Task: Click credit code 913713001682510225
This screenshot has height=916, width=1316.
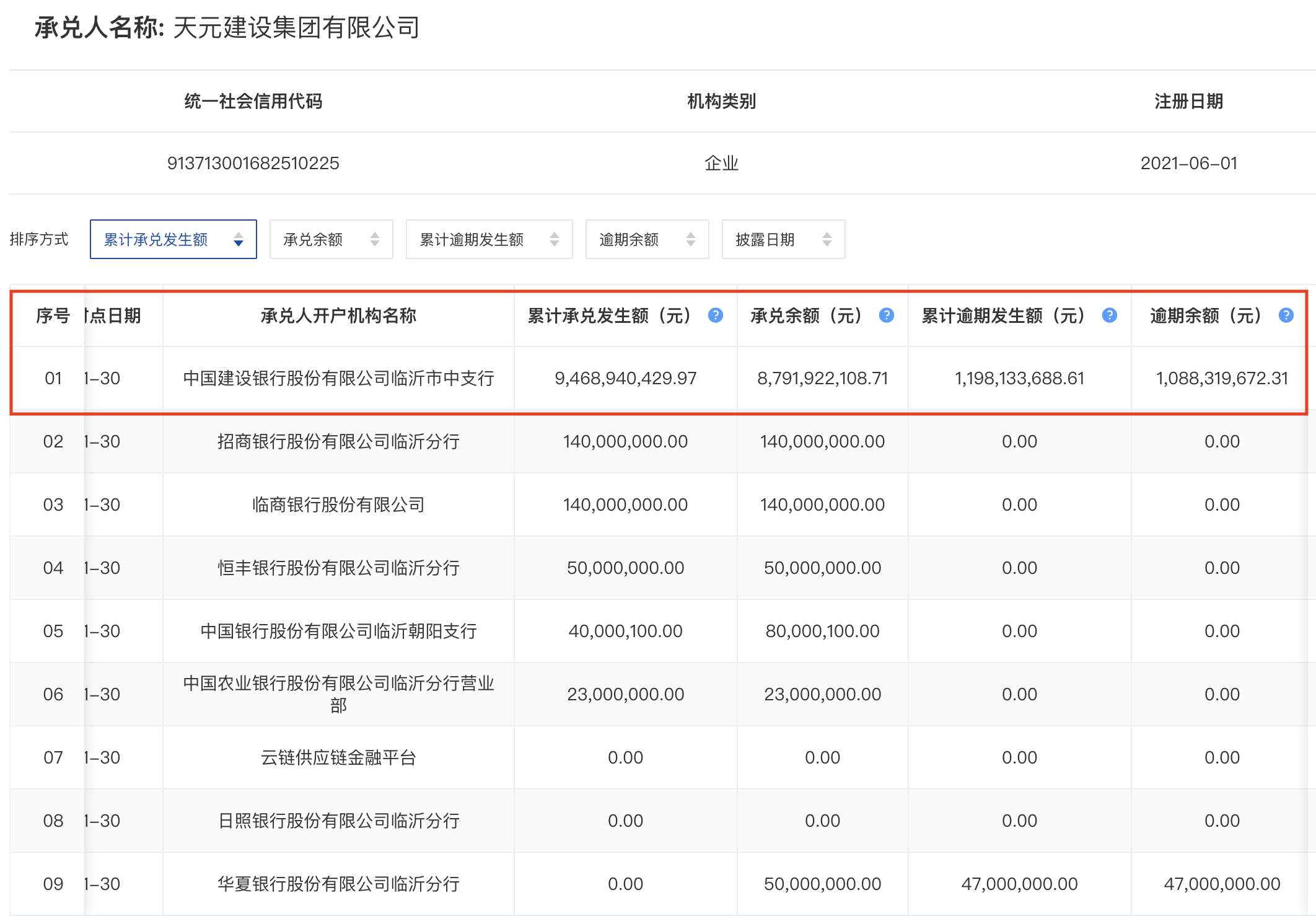Action: [253, 163]
